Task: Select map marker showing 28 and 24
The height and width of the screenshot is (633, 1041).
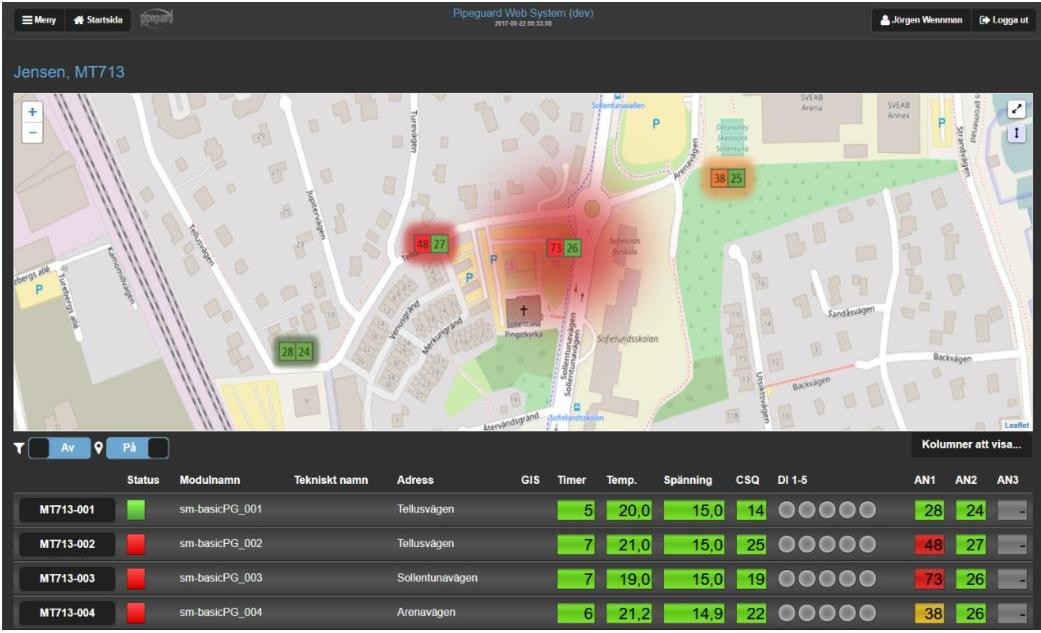Action: coord(295,351)
